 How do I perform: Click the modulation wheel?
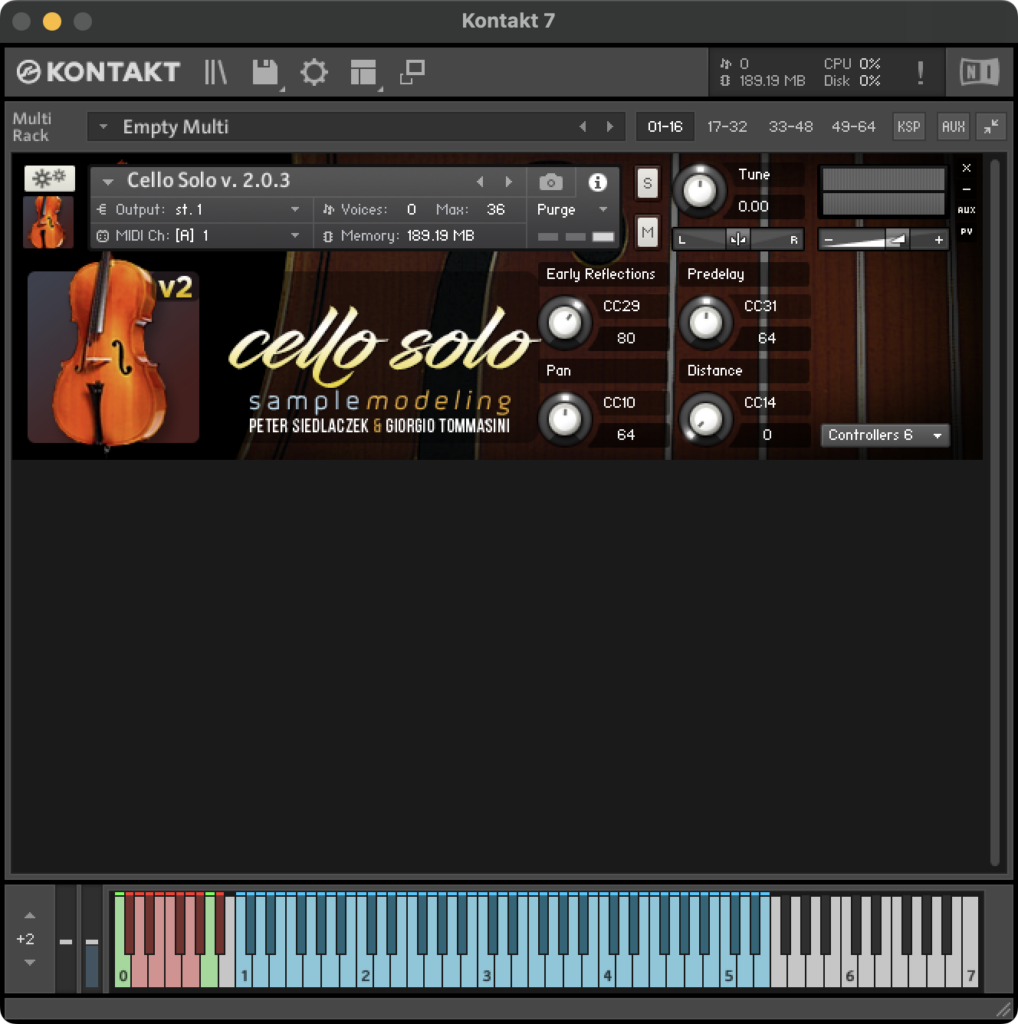(91, 939)
